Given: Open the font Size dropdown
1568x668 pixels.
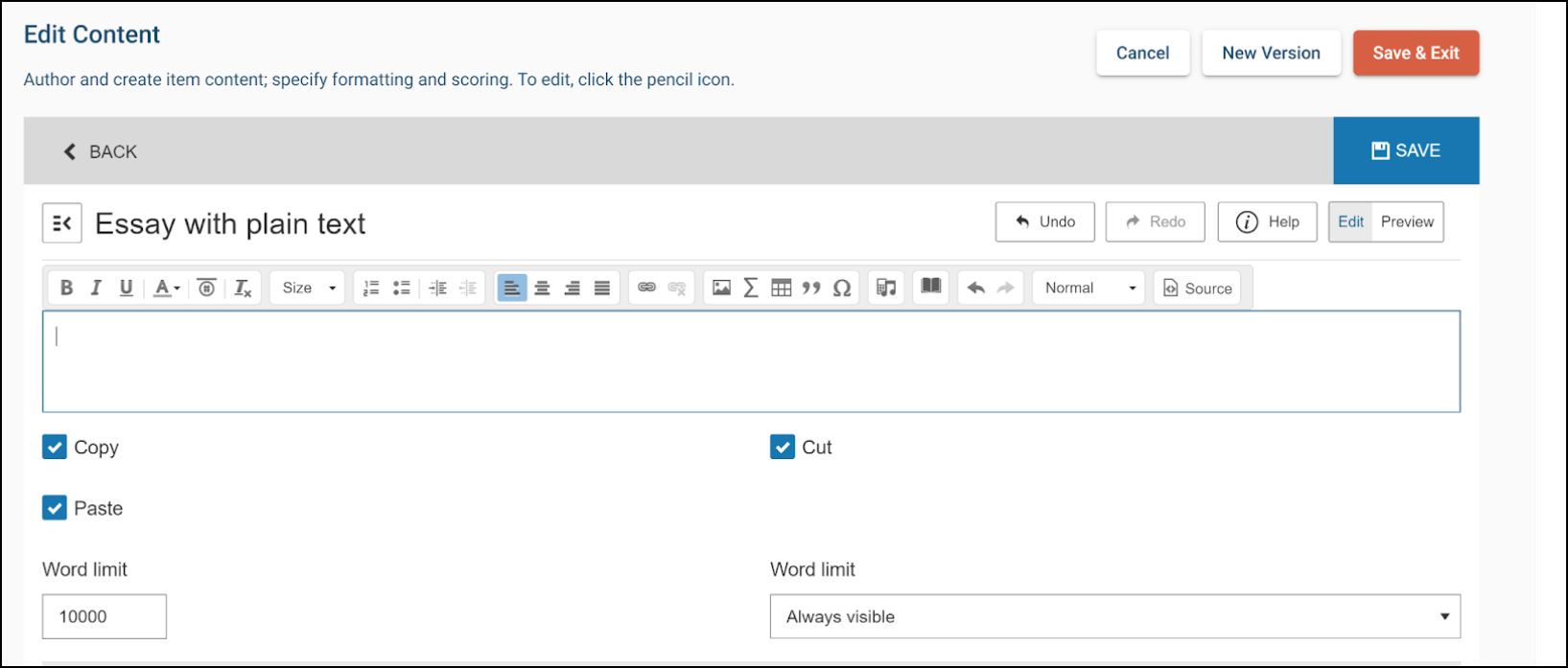Looking at the screenshot, I should point(308,288).
